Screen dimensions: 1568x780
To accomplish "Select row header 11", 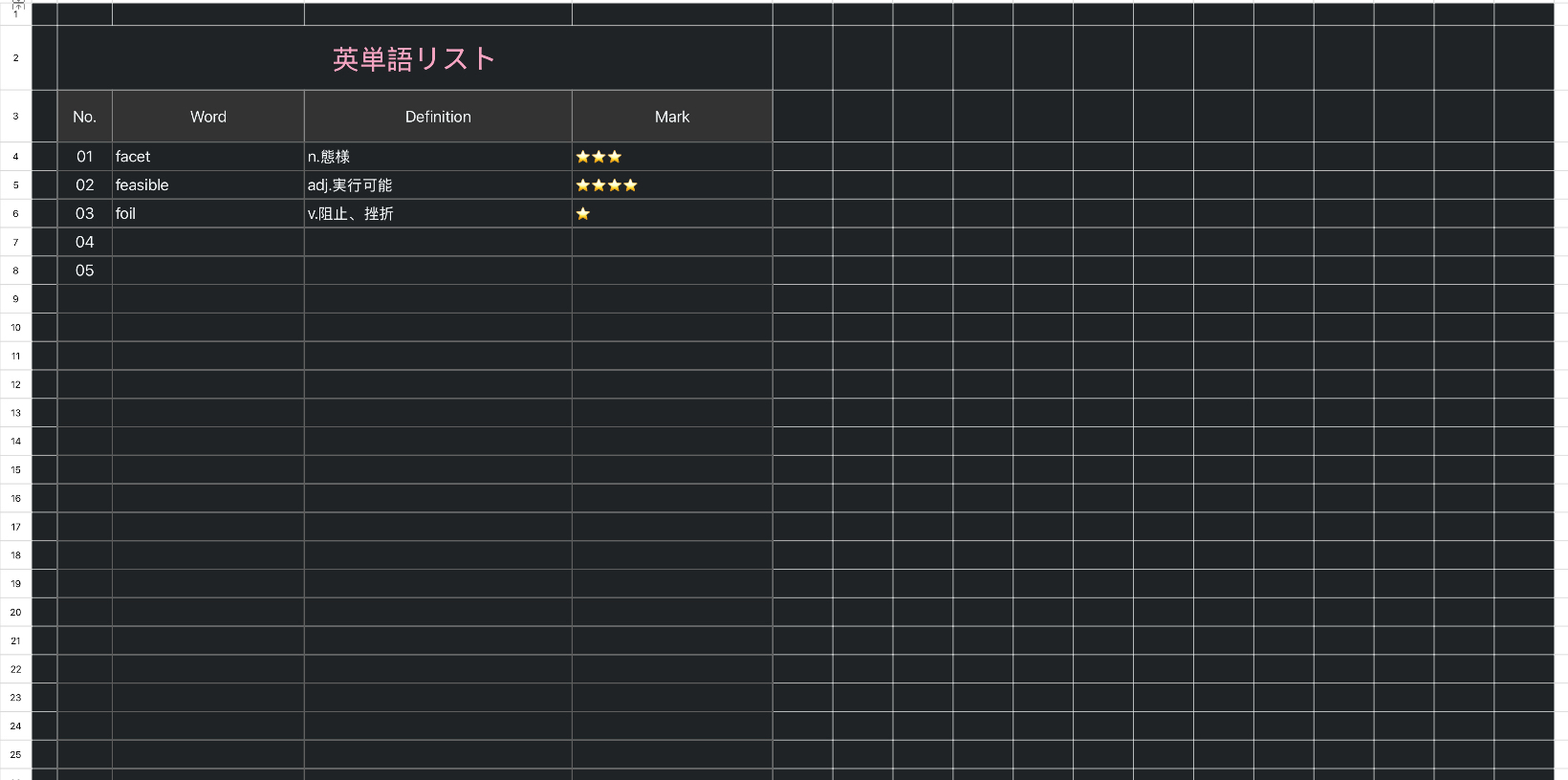I will (x=15, y=356).
